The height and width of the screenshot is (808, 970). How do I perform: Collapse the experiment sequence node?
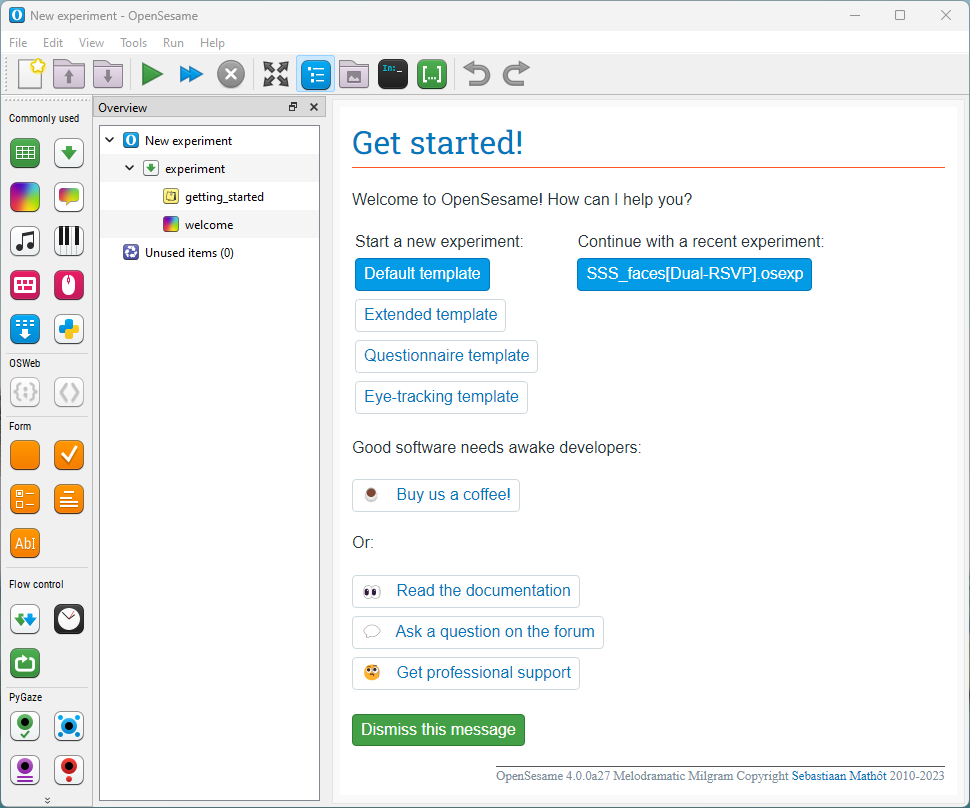[129, 168]
